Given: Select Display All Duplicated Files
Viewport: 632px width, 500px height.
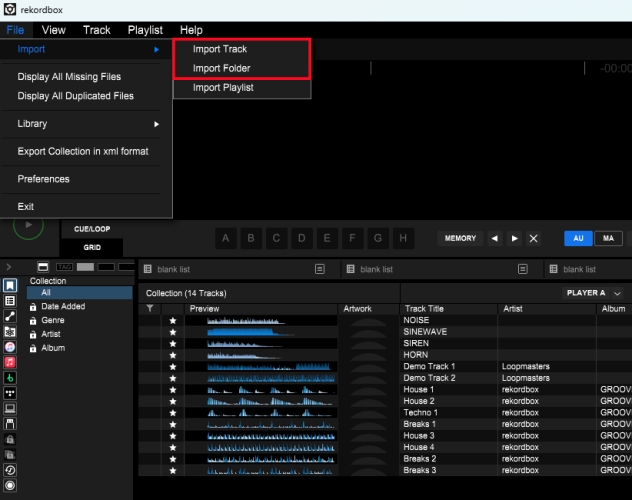Looking at the screenshot, I should pyautogui.click(x=86, y=96).
